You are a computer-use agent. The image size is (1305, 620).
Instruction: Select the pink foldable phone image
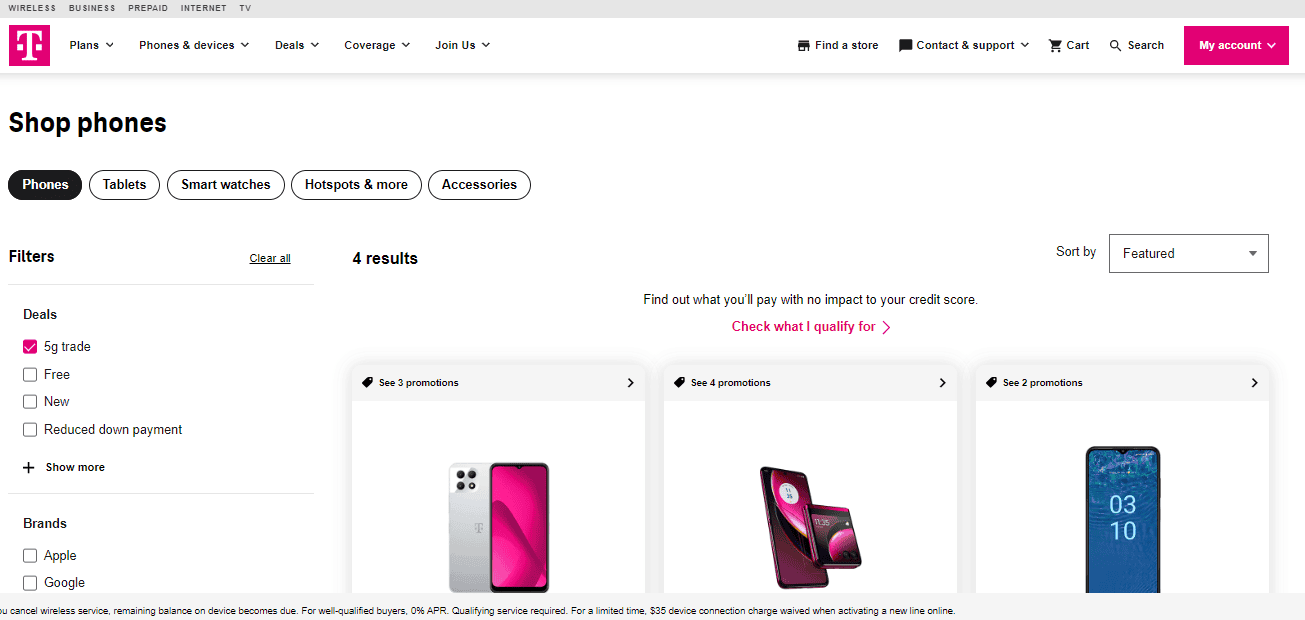tap(809, 526)
